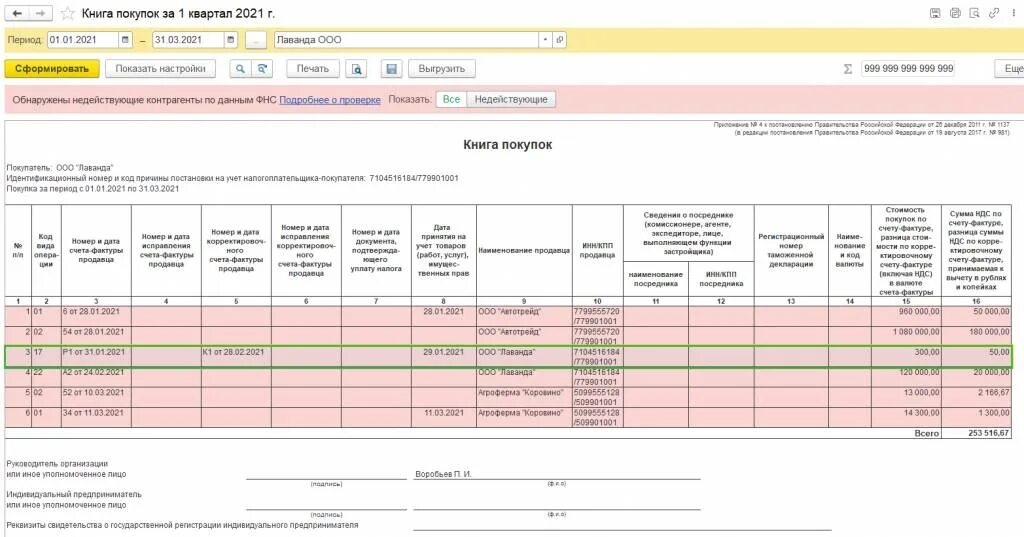
Task: Click the Выгрузить button
Action: pos(442,69)
